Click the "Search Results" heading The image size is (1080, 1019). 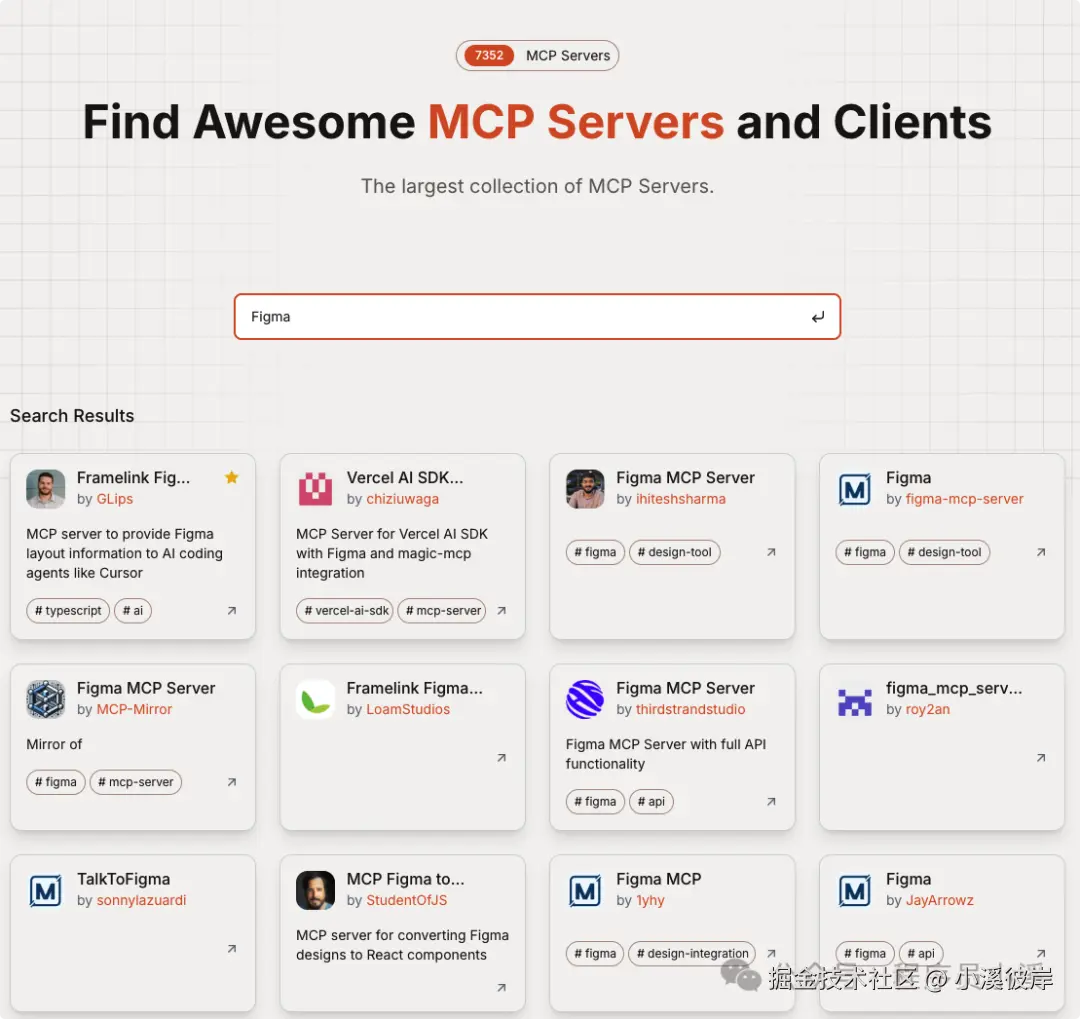click(72, 416)
